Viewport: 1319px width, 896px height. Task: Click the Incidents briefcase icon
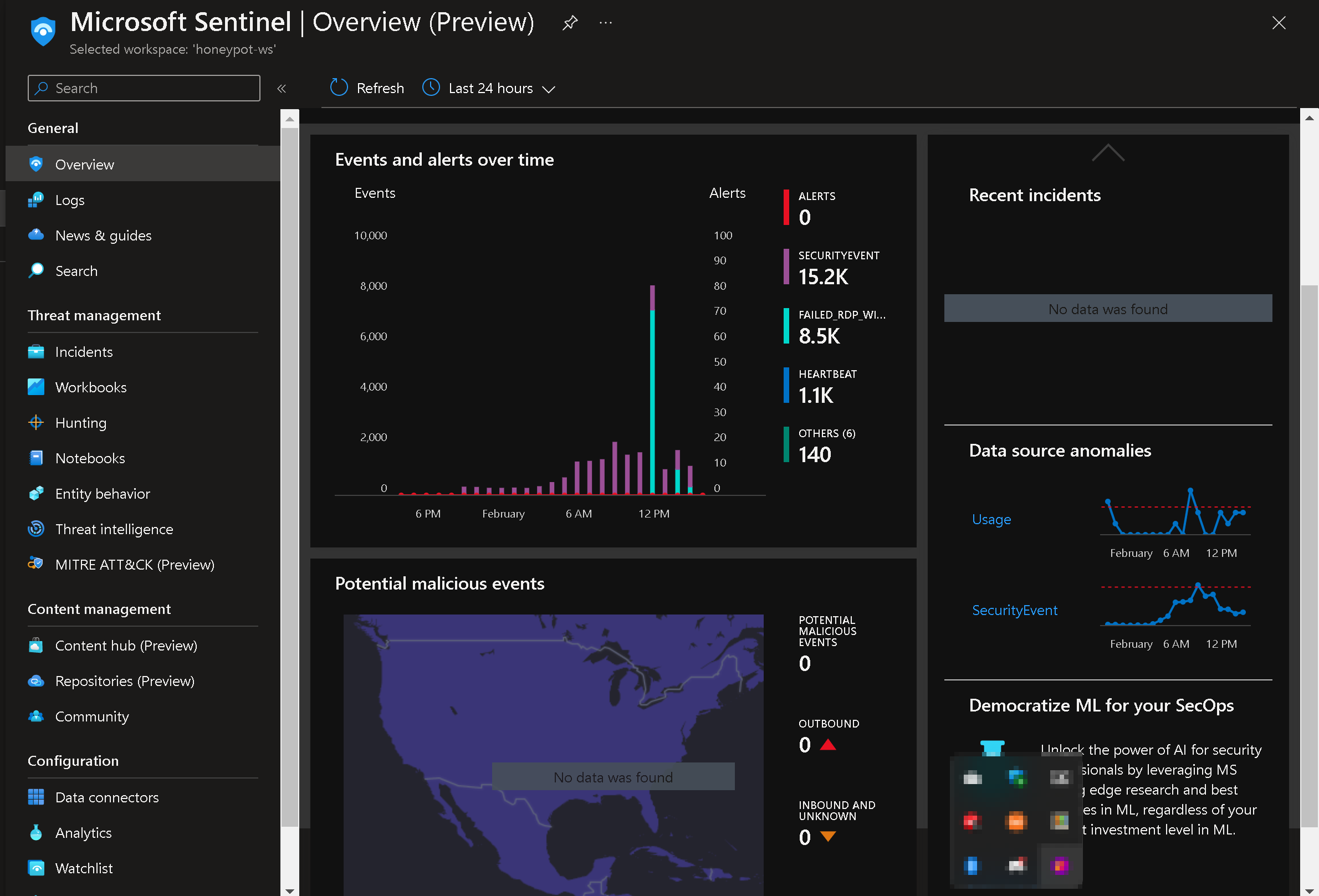tap(36, 352)
